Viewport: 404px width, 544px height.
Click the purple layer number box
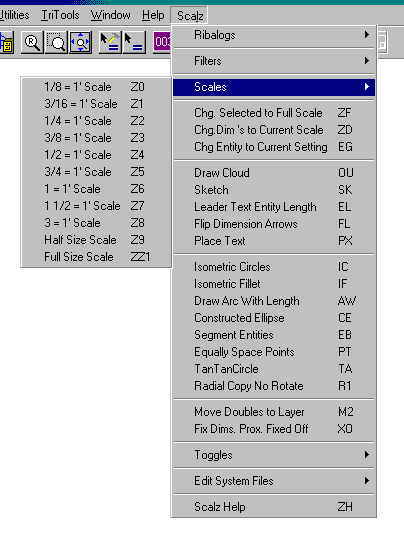tap(162, 42)
